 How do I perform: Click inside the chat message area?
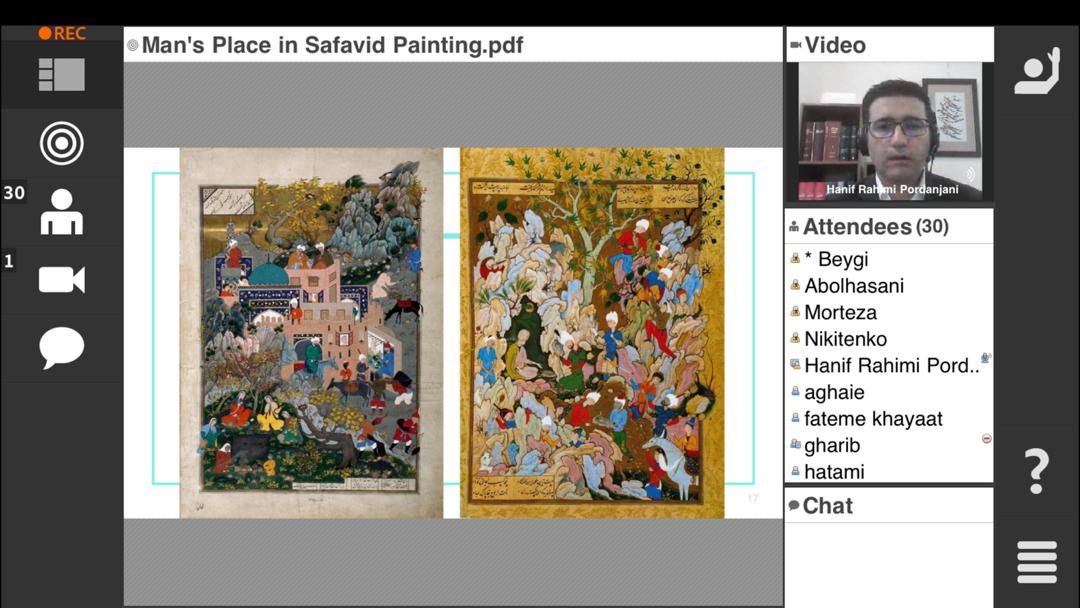[x=889, y=565]
